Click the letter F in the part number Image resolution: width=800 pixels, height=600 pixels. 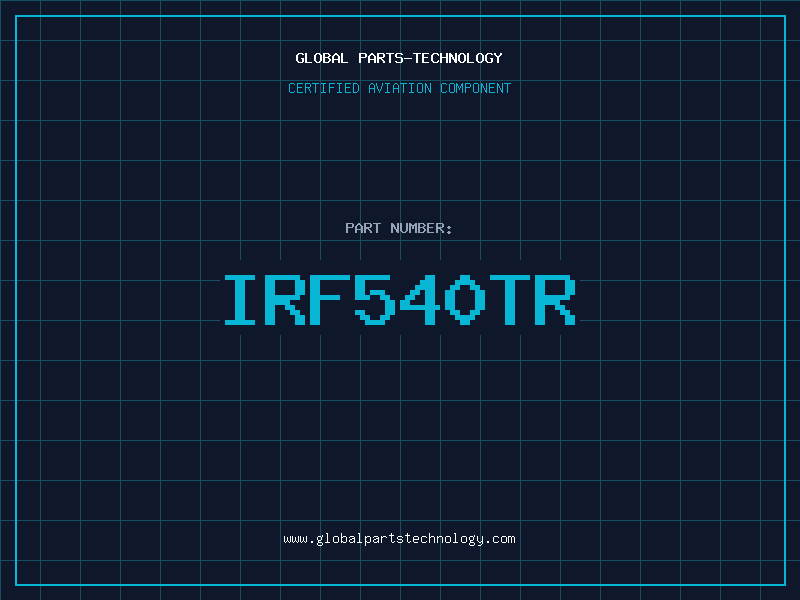click(x=331, y=300)
